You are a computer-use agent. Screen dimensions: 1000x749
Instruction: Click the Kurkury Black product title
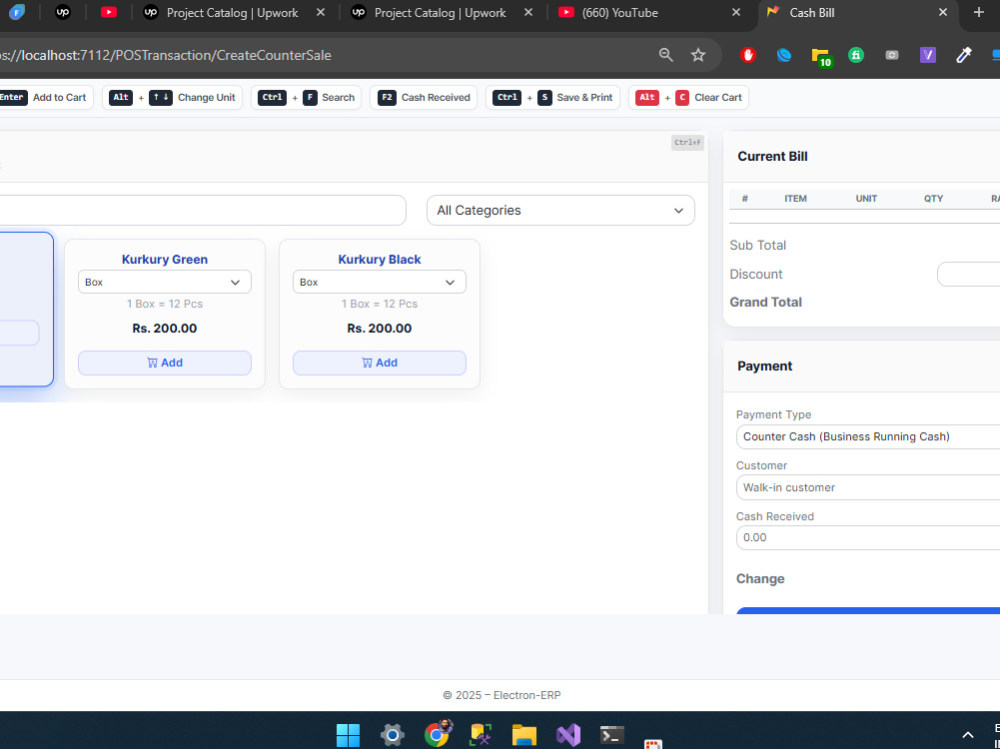pos(379,259)
